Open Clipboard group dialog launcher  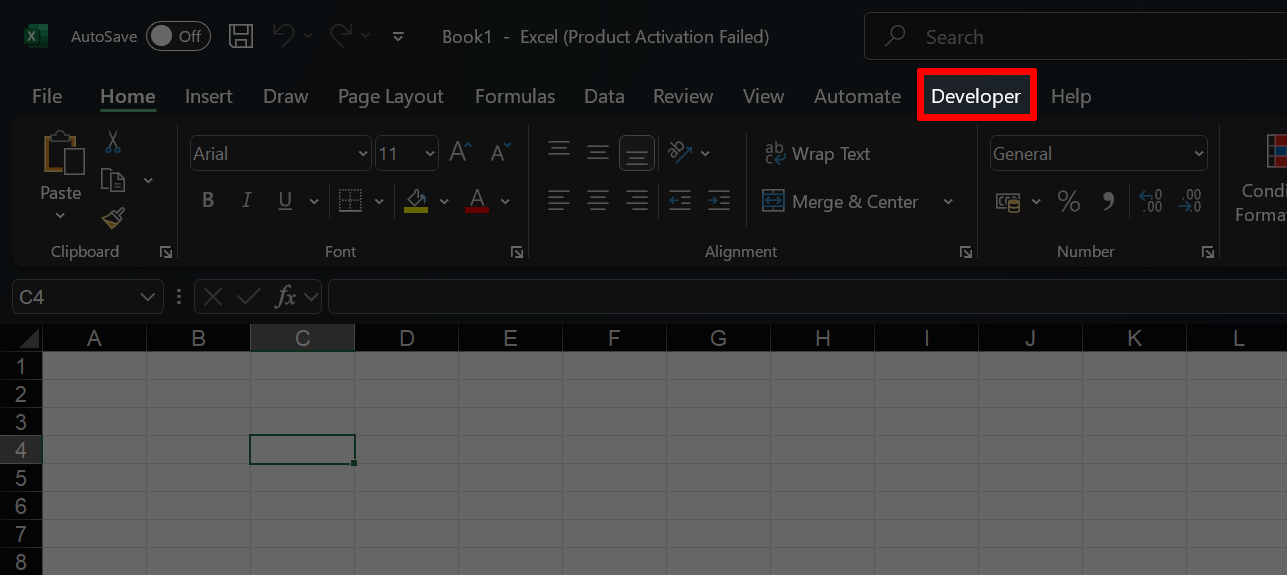point(166,252)
